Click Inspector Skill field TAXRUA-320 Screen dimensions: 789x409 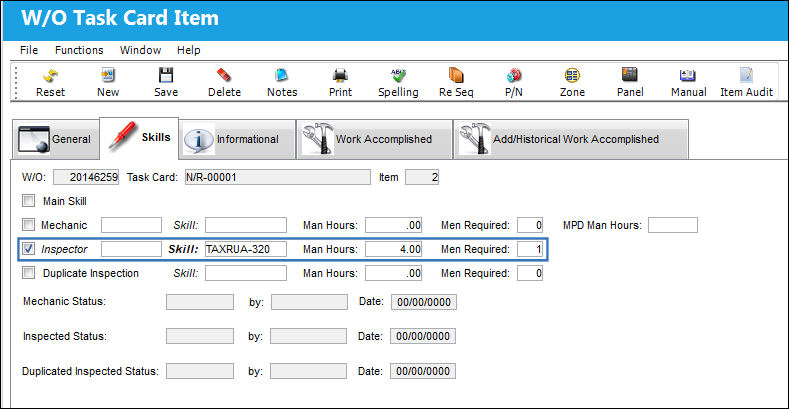tap(246, 249)
